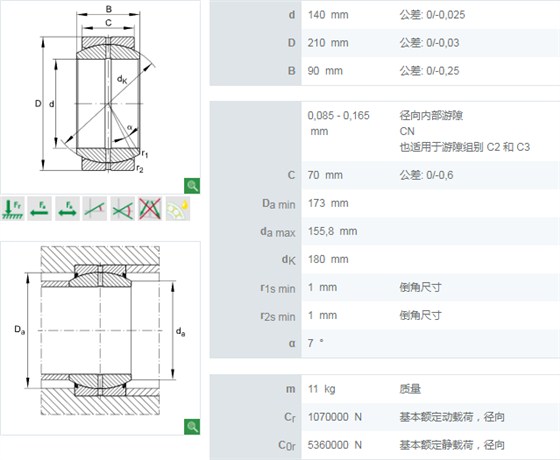The height and width of the screenshot is (460, 560).
Task: Enlarge the bottom mounting dimensions drawing
Action: pyautogui.click(x=192, y=427)
